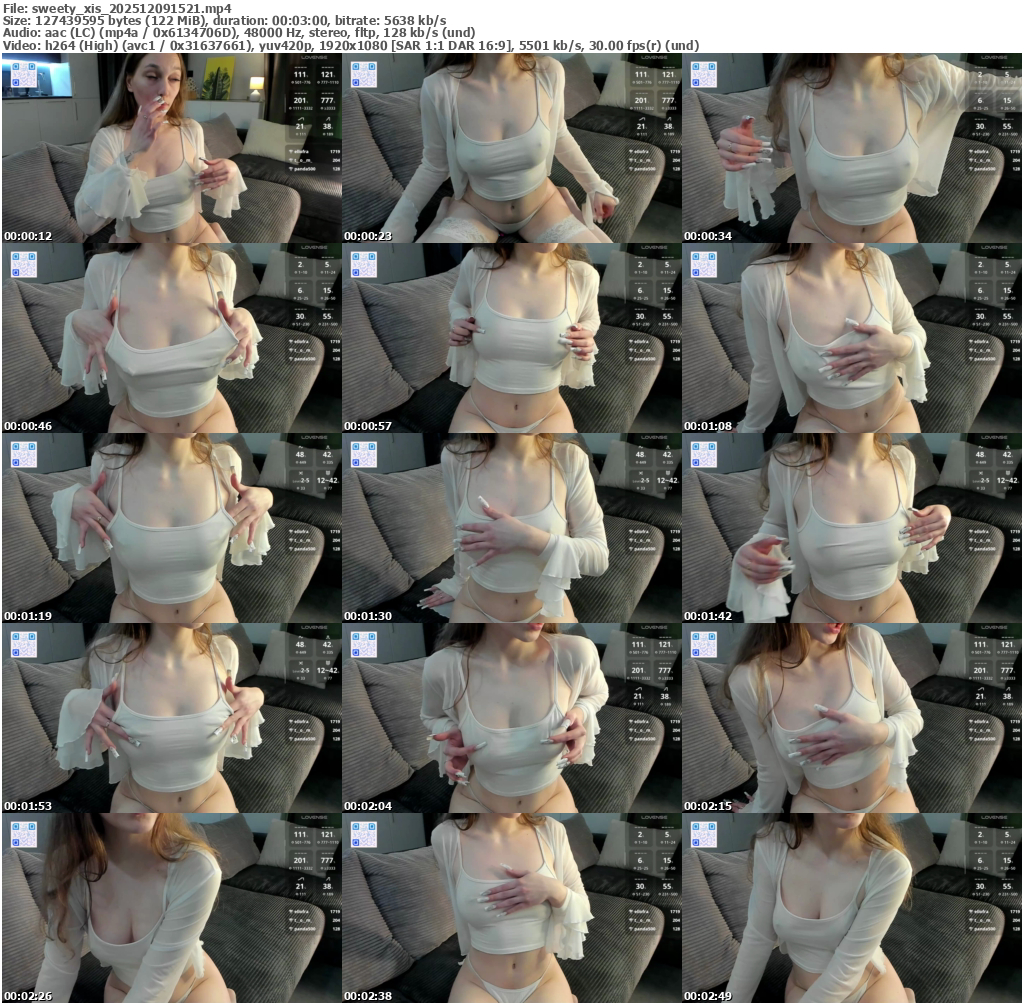Click the frame labeled 00:01:08

point(851,338)
